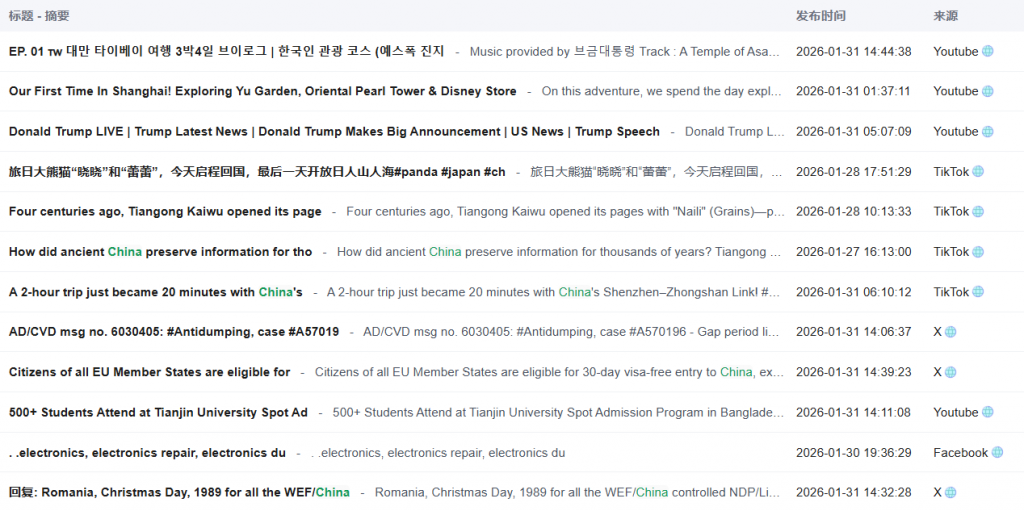Click globe icon beside Youtube in Taipei vlog row

[x=988, y=51]
